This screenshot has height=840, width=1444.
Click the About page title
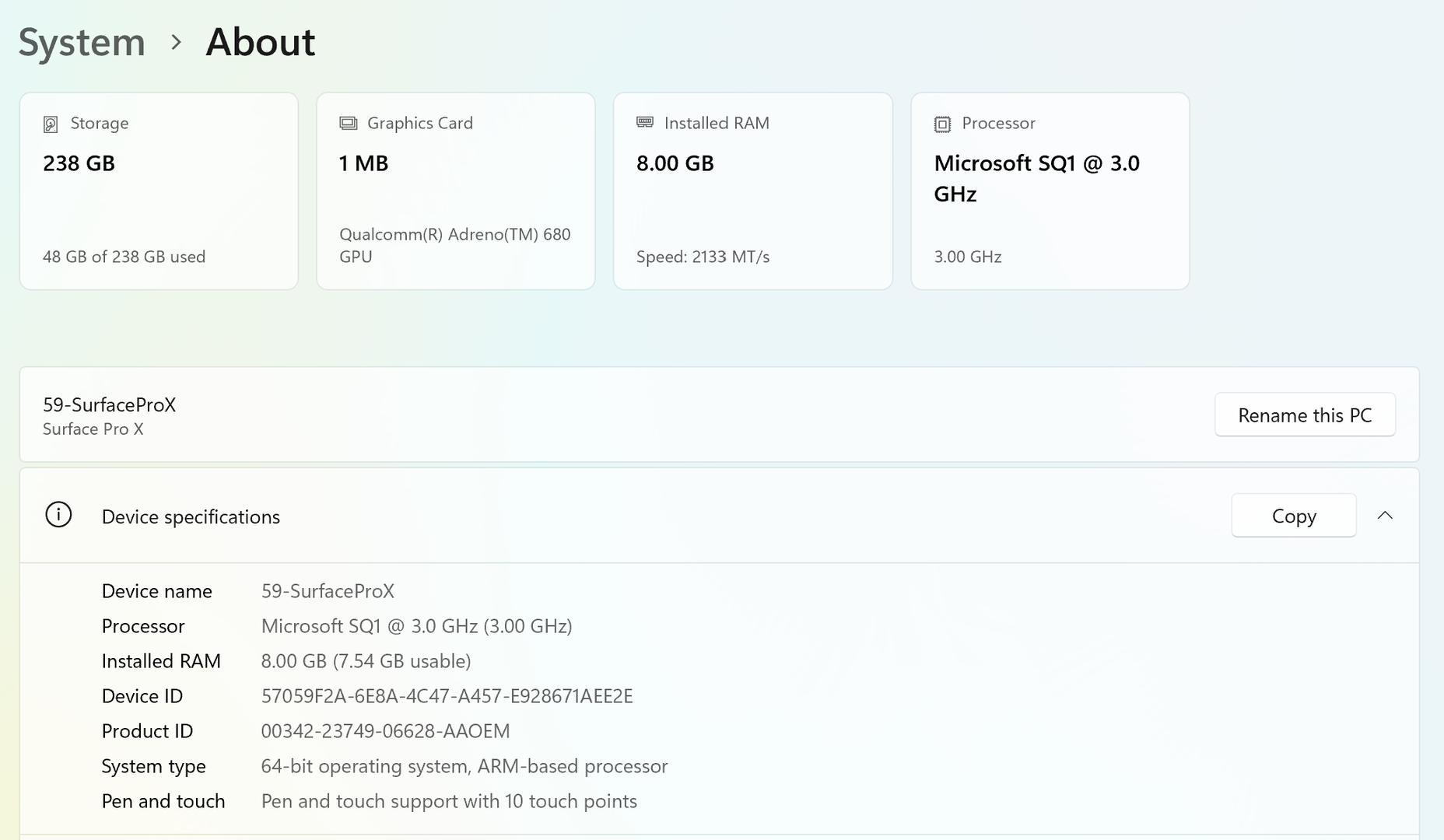[x=261, y=42]
